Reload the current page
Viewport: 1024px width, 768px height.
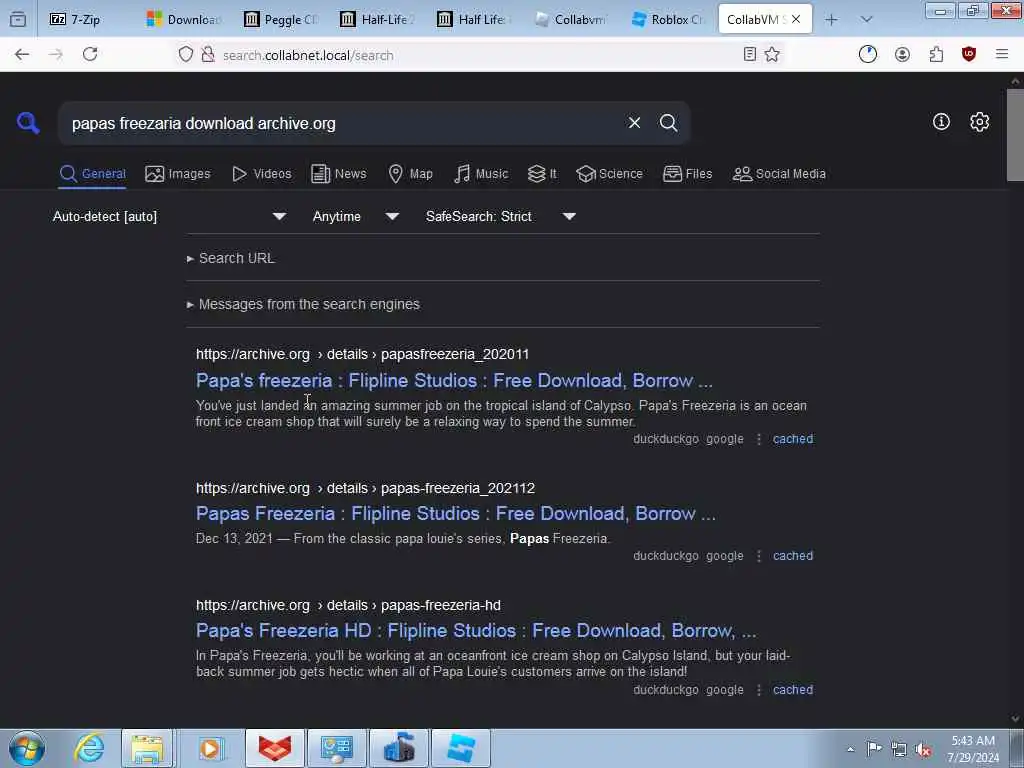coord(90,54)
